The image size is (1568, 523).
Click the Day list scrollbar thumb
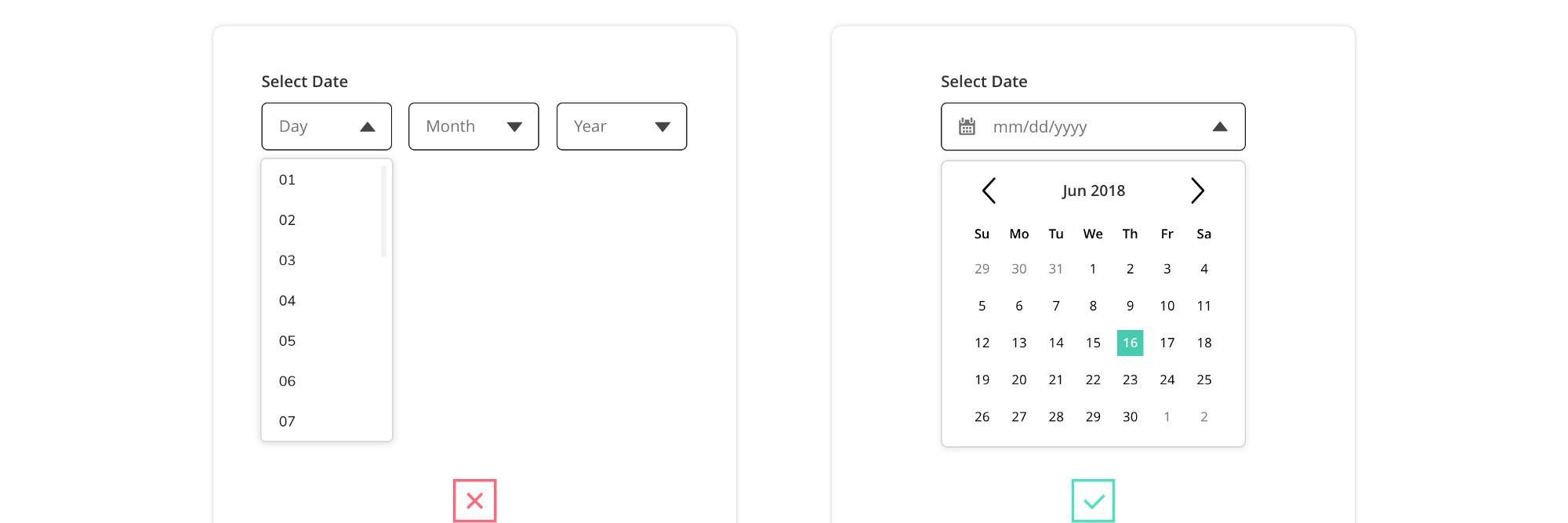(x=384, y=211)
